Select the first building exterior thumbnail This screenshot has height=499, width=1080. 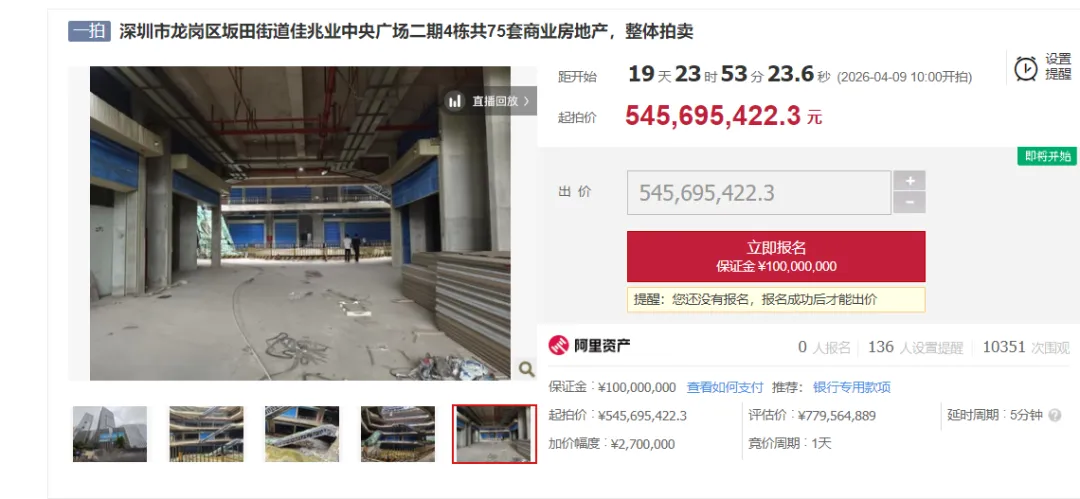point(110,434)
